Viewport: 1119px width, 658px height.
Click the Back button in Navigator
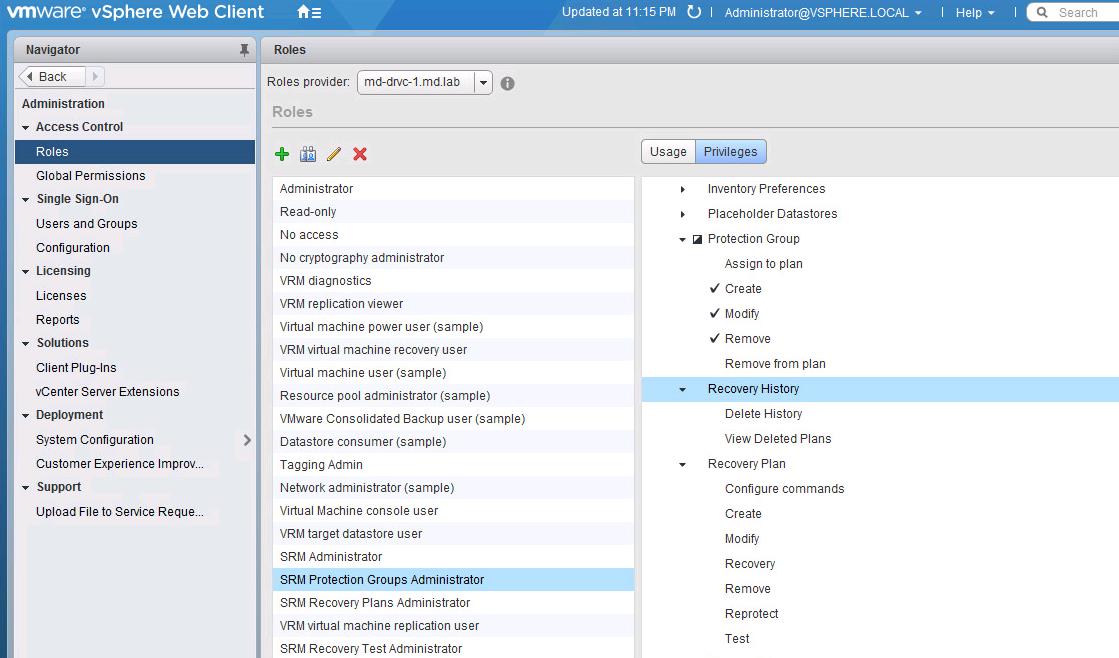[x=51, y=76]
